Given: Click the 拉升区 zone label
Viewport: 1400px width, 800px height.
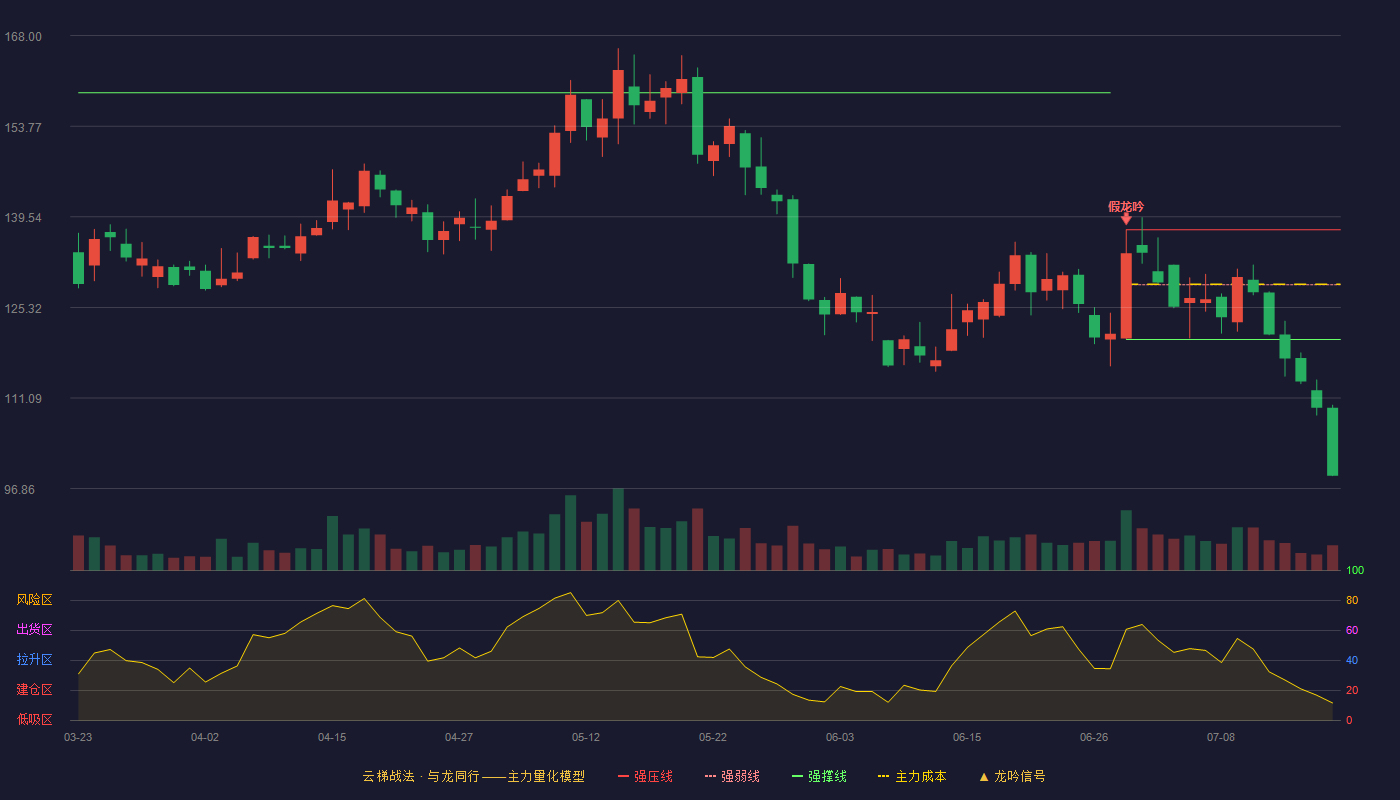Looking at the screenshot, I should coord(34,660).
